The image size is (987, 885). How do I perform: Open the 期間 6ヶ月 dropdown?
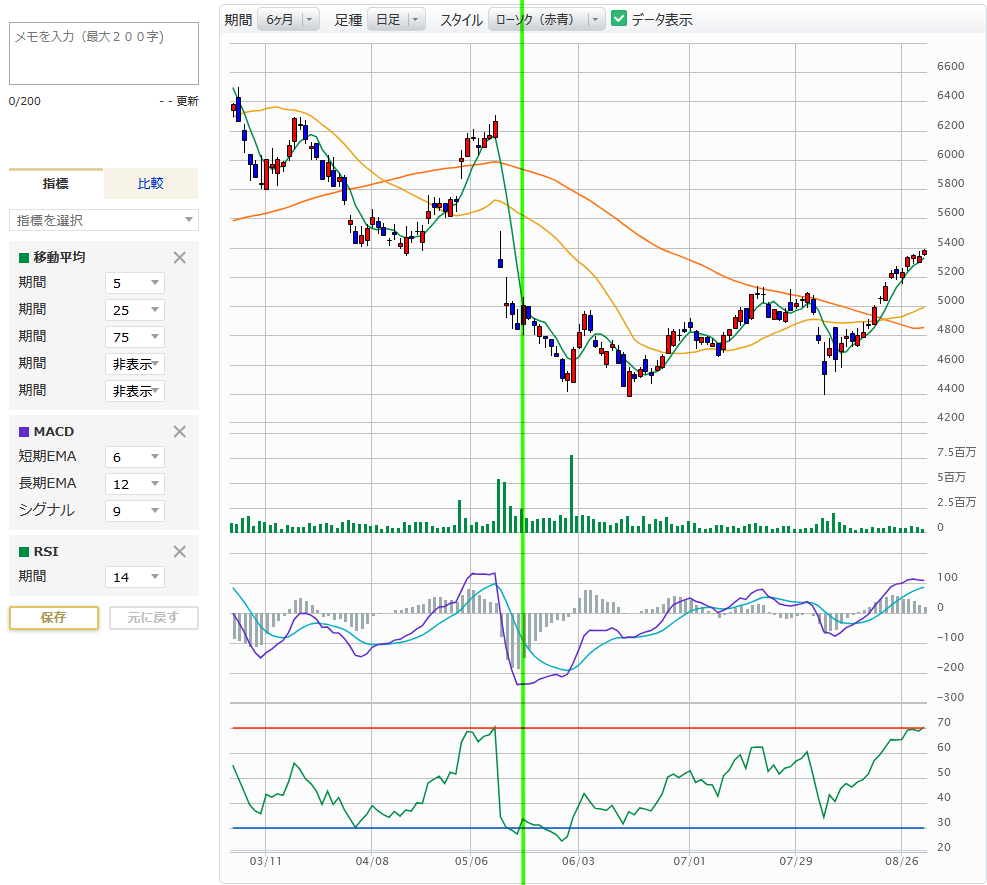(x=288, y=19)
